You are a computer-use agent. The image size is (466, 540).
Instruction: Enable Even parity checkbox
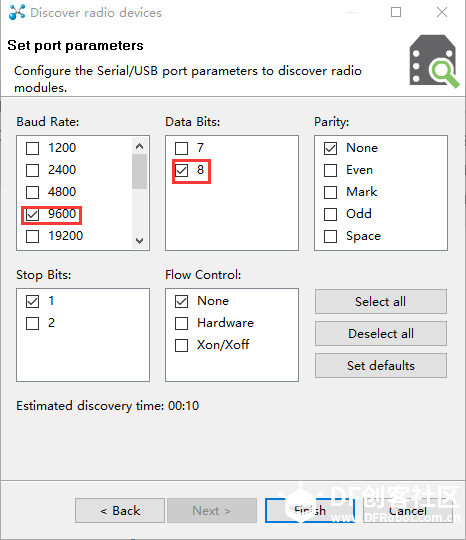coord(330,170)
